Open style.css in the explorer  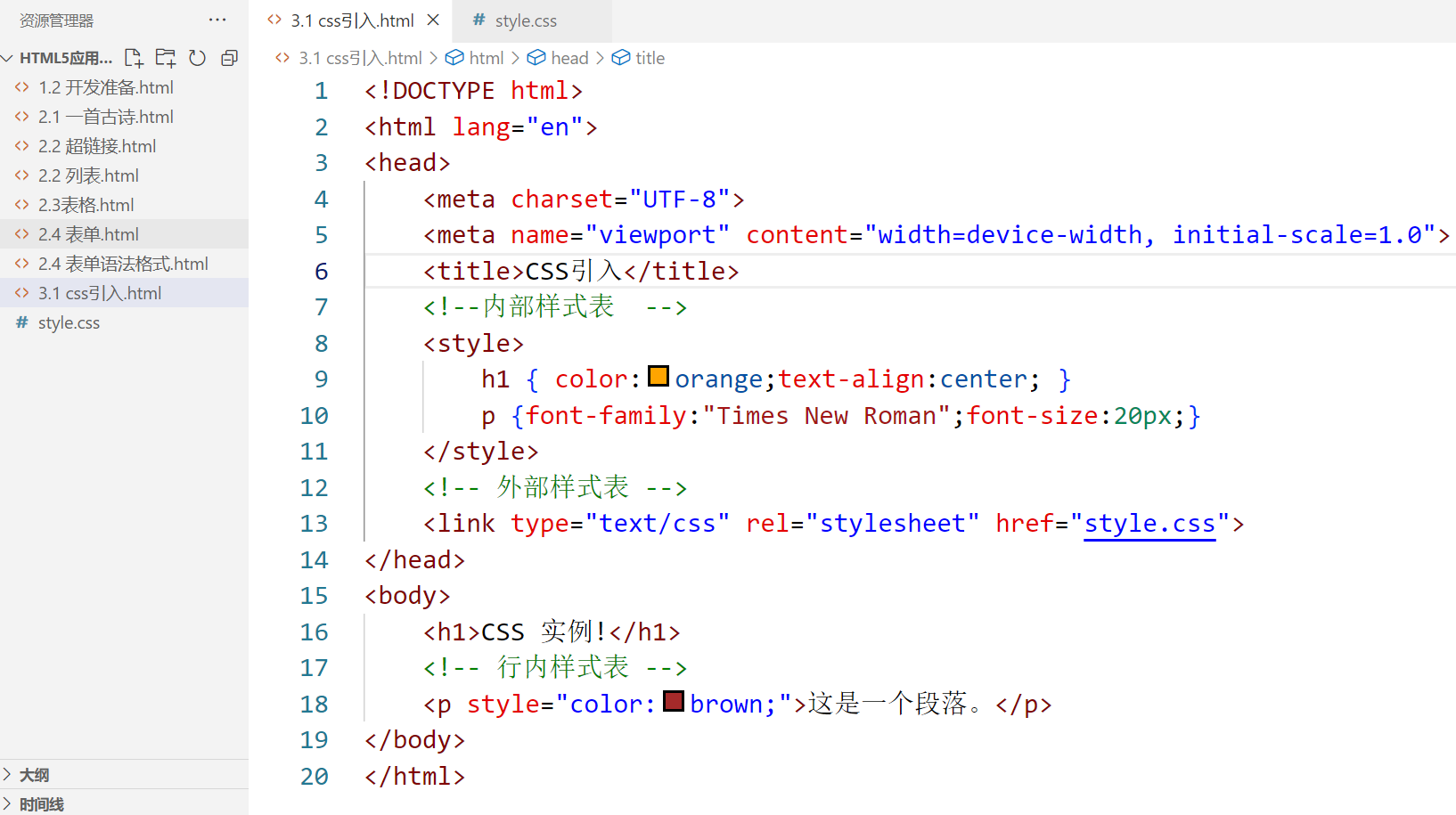69,322
